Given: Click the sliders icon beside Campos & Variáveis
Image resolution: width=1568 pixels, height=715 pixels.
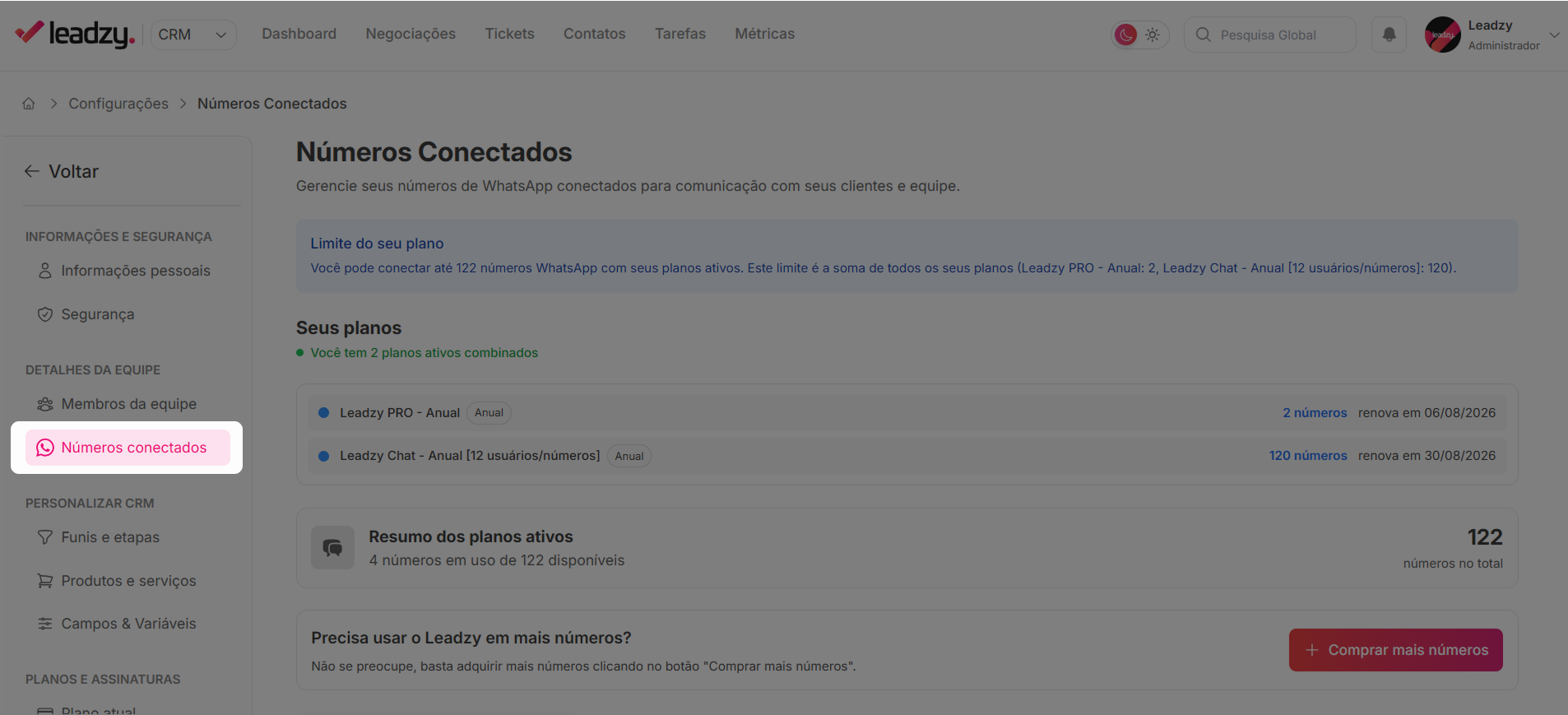Looking at the screenshot, I should [x=45, y=624].
